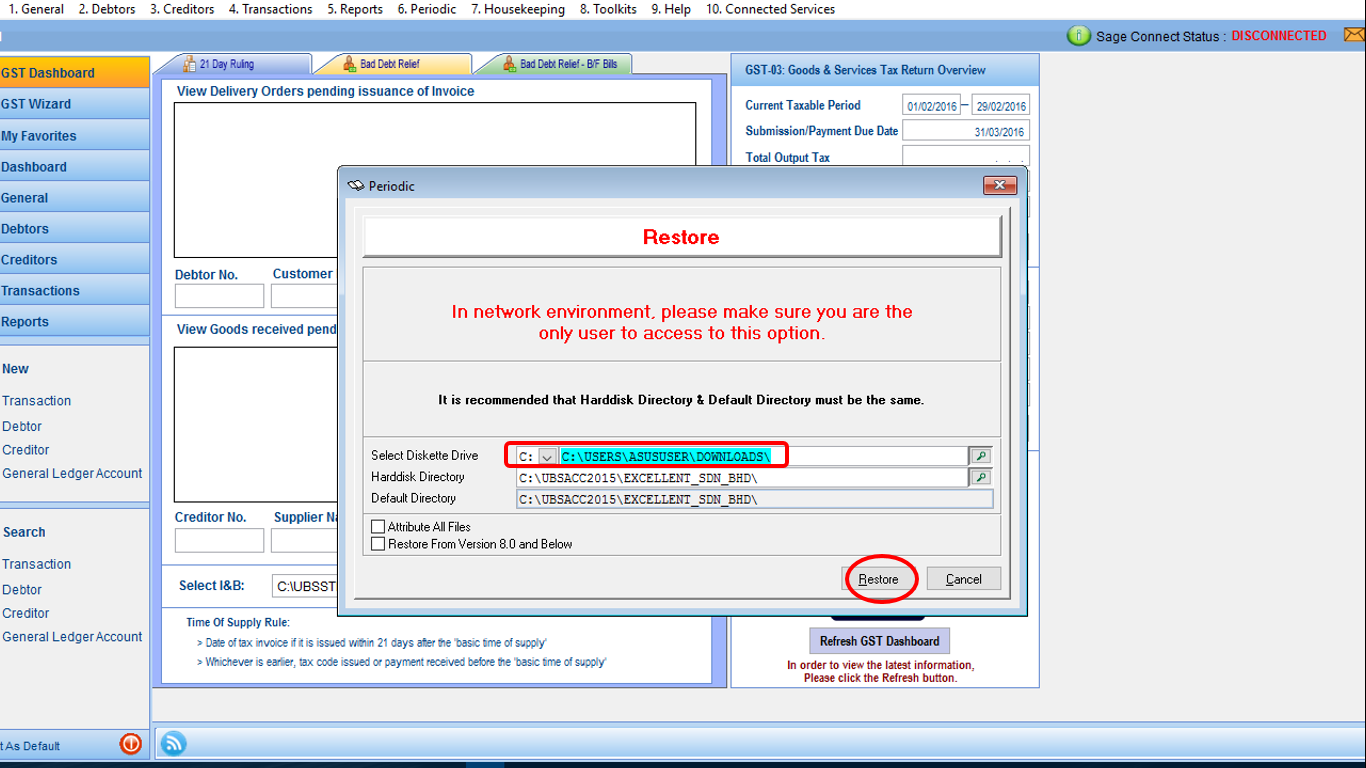Click the taxable period start date 01/02/2016
This screenshot has width=1366, height=768.
pyautogui.click(x=932, y=106)
